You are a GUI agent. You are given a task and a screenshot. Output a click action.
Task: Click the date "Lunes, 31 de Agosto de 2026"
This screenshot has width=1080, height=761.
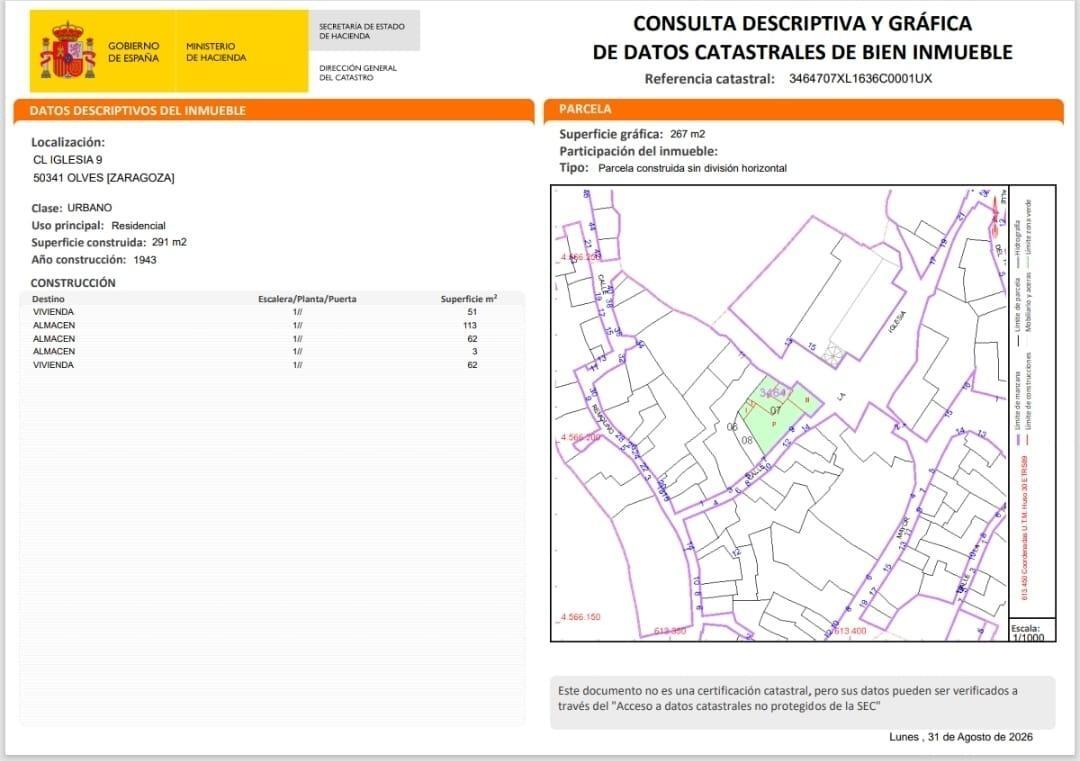click(x=961, y=737)
